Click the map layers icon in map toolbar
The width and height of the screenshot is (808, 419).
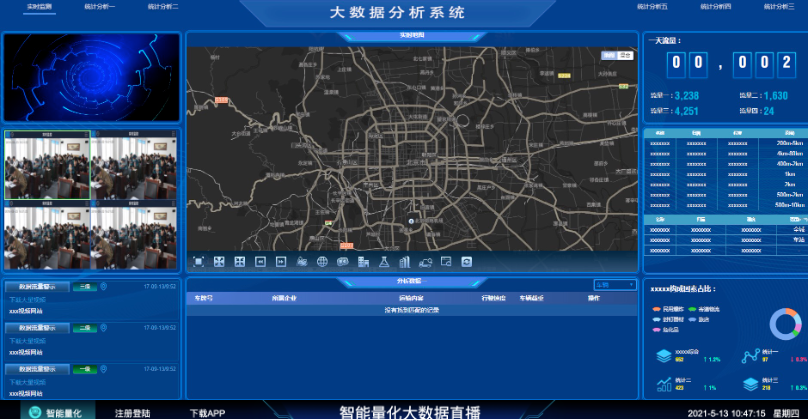302,262
